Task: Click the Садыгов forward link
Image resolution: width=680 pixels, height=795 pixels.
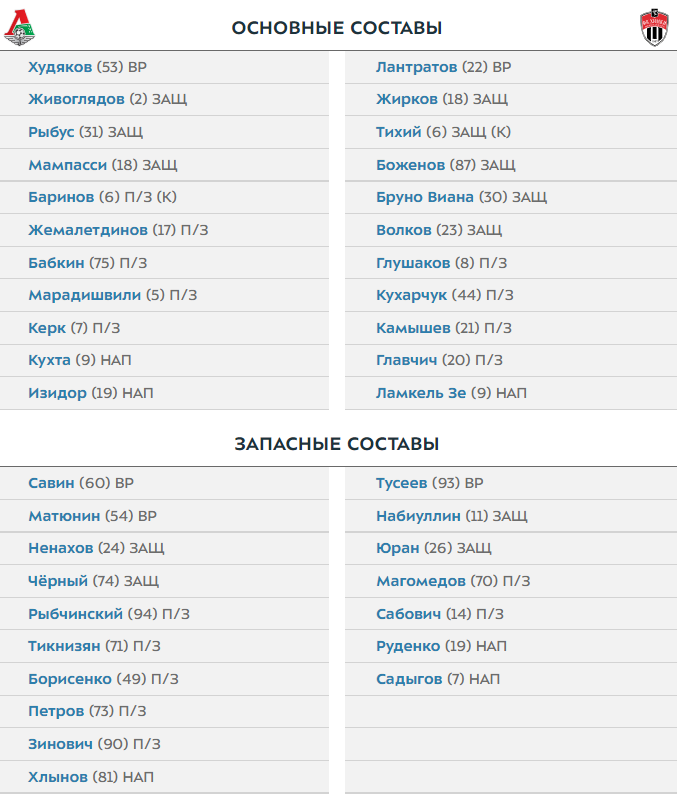Action: pos(409,679)
